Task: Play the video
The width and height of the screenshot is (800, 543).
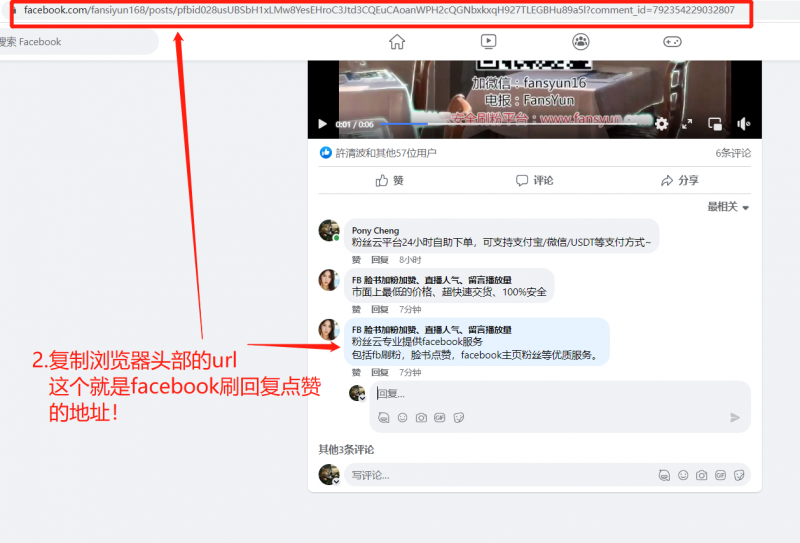Action: (x=322, y=124)
